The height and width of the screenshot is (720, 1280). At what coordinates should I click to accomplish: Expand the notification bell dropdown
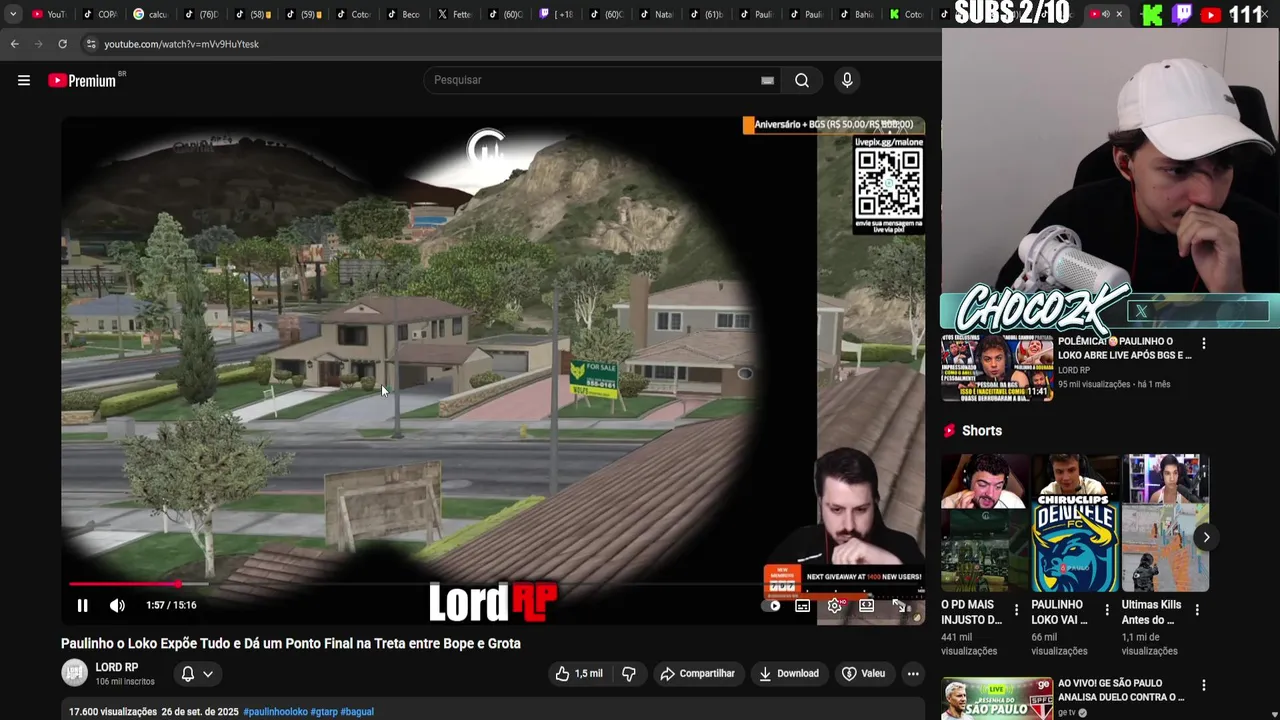(197, 674)
